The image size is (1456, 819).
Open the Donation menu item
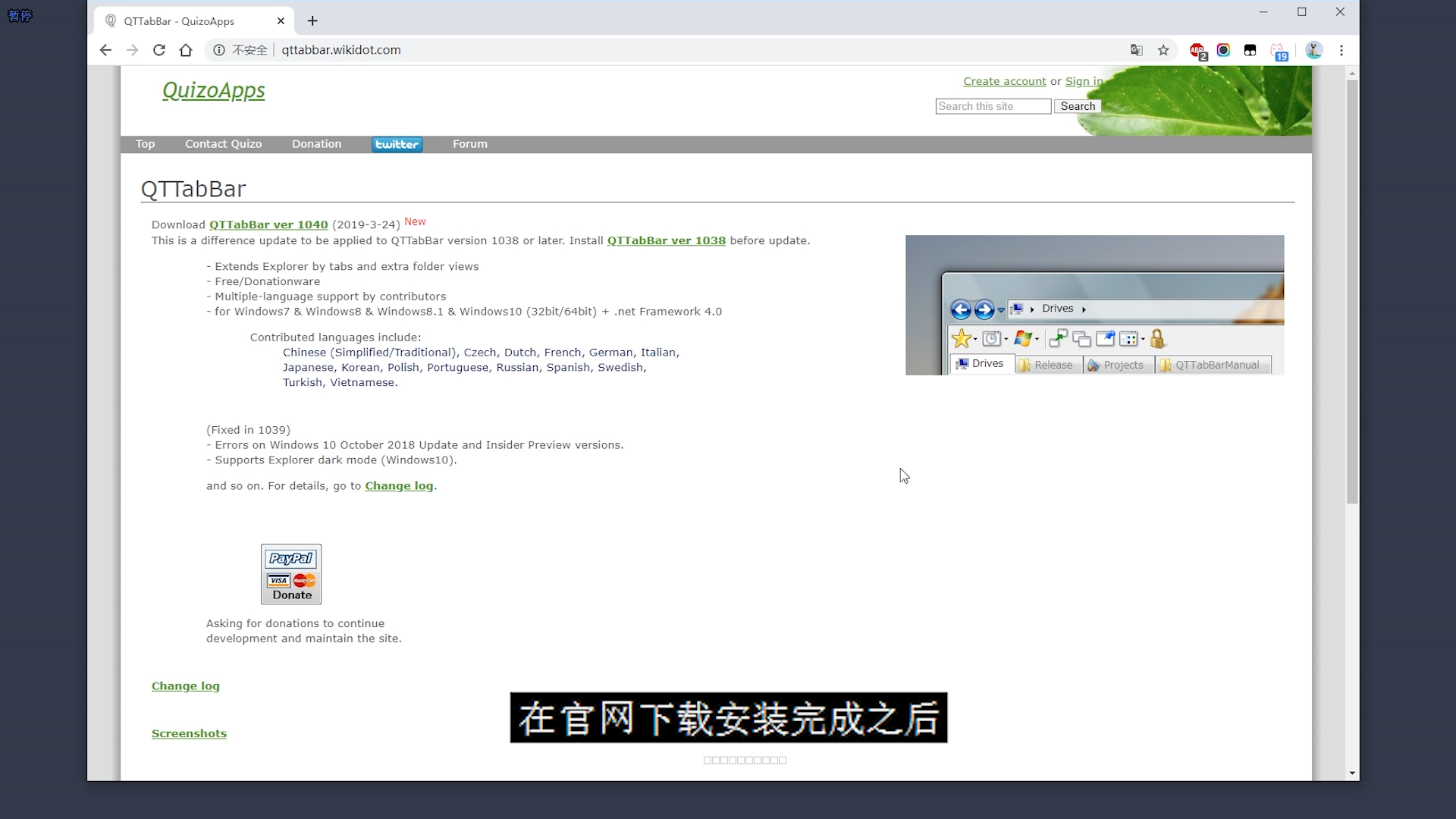tap(316, 144)
